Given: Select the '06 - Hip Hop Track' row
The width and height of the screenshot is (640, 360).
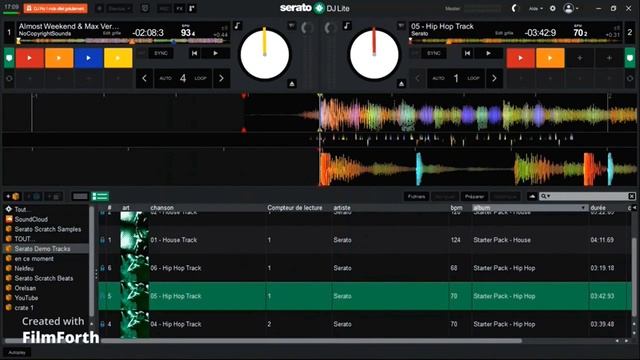Looking at the screenshot, I should click(364, 268).
